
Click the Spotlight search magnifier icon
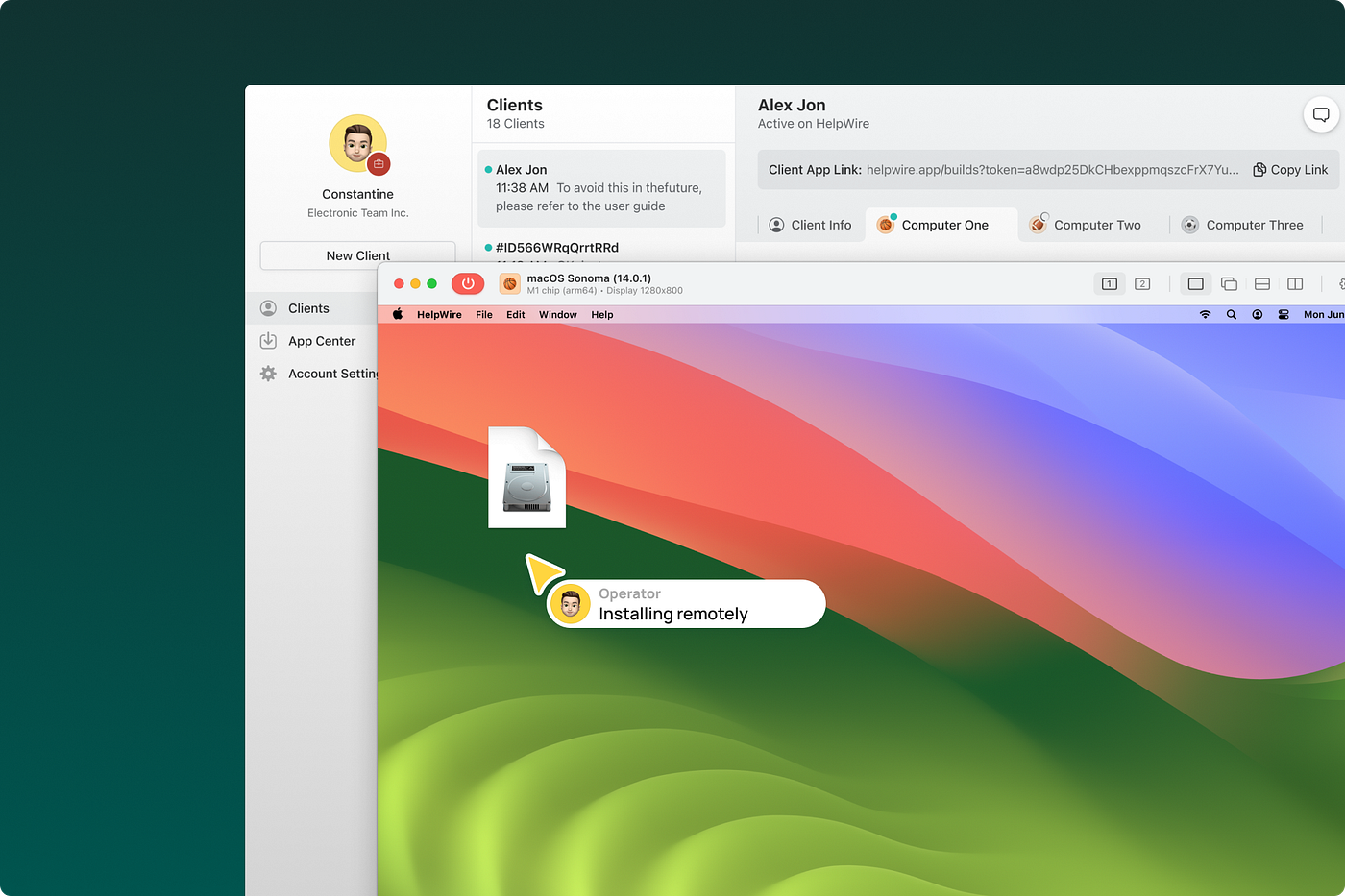[x=1231, y=314]
